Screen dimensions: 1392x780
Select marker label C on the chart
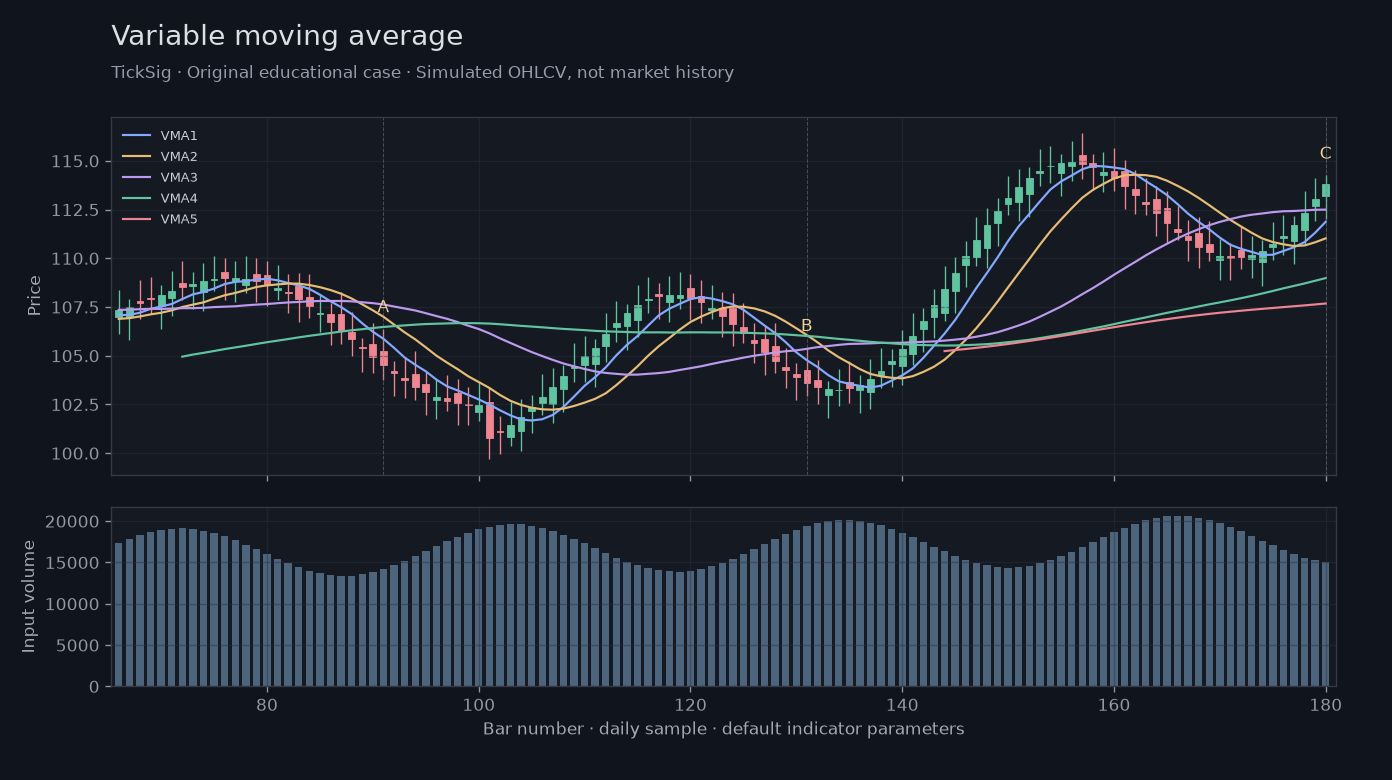tap(1325, 153)
